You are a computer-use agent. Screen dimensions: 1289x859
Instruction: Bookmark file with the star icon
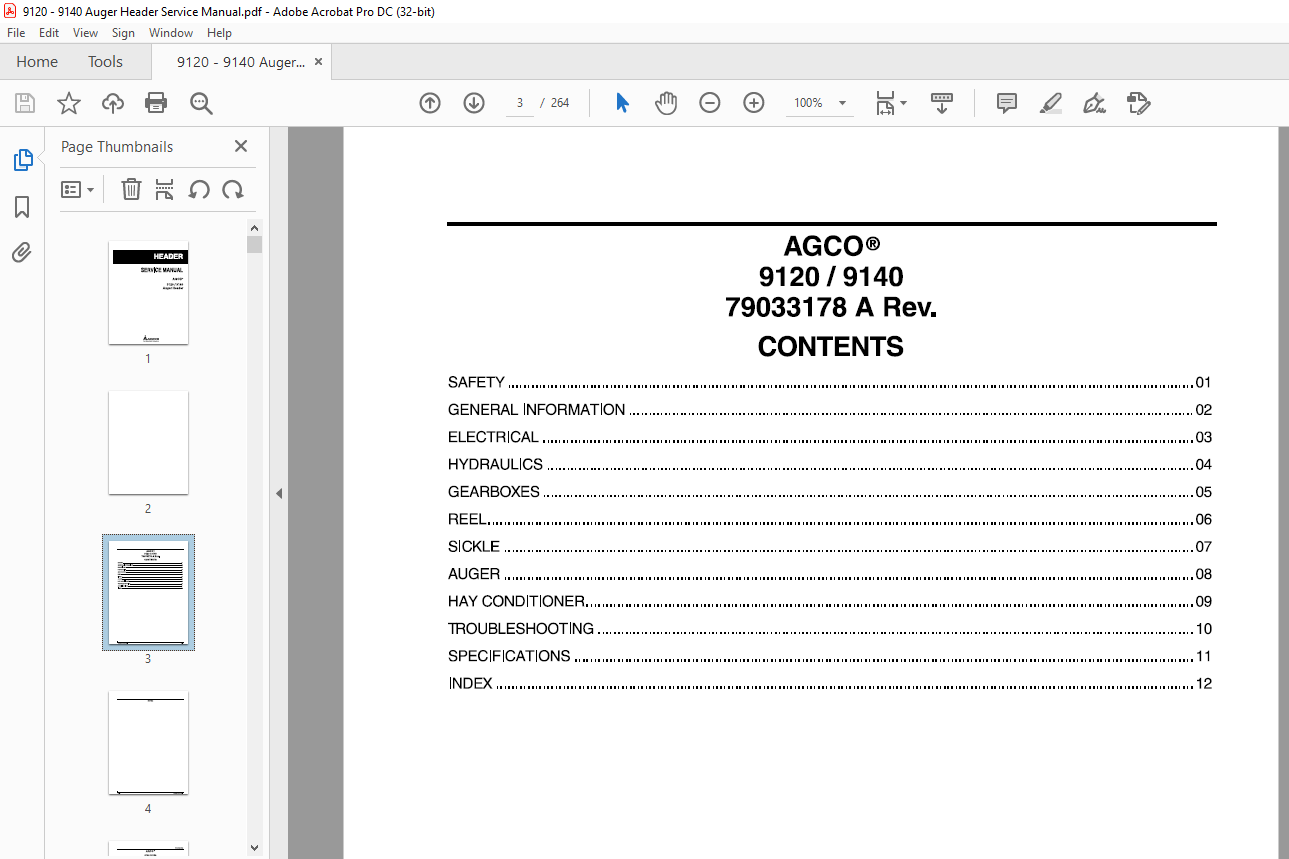point(68,103)
